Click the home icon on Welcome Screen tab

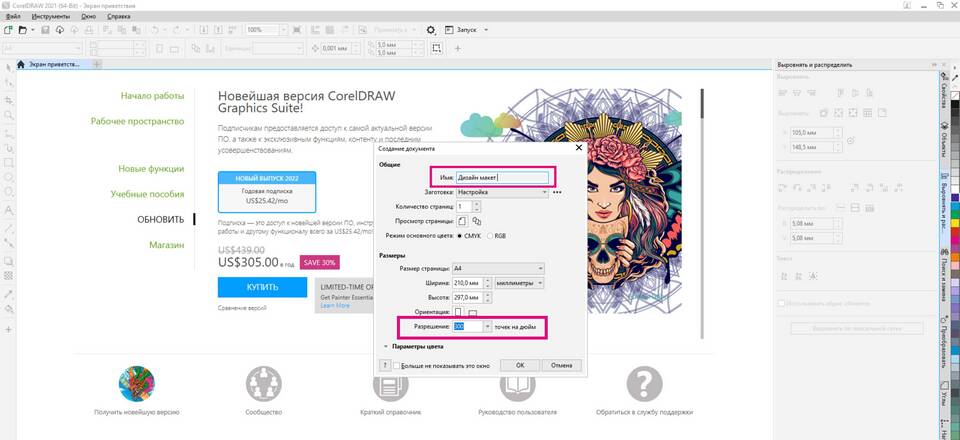[21, 64]
